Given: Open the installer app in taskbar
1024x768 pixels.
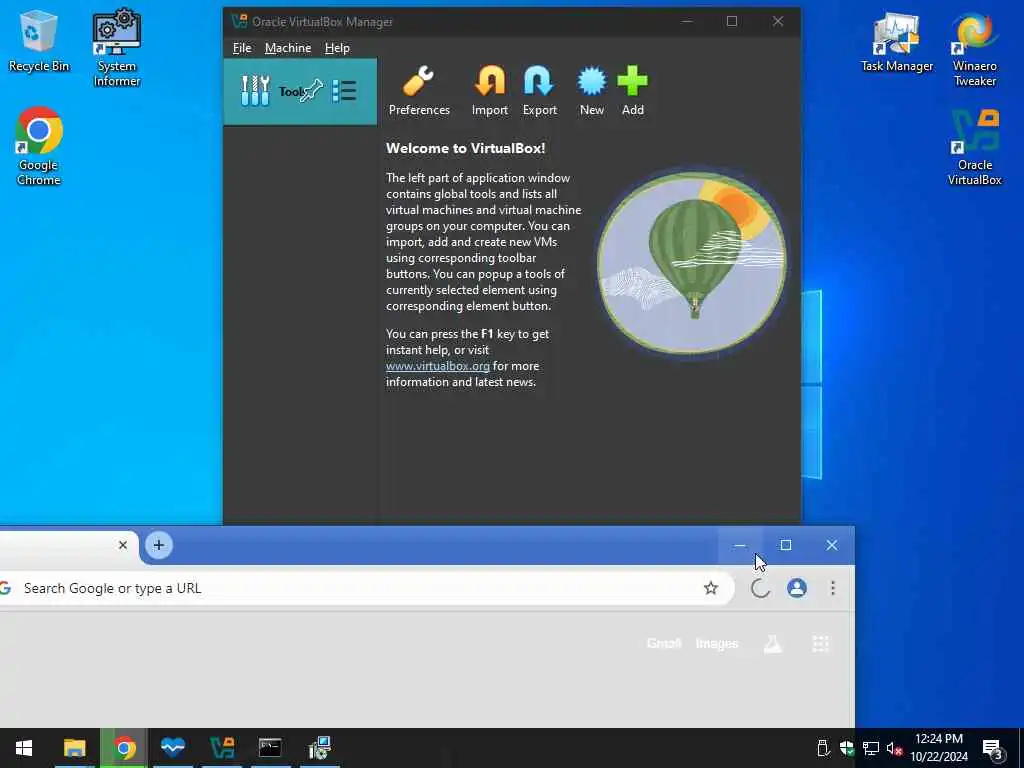Looking at the screenshot, I should (x=320, y=748).
